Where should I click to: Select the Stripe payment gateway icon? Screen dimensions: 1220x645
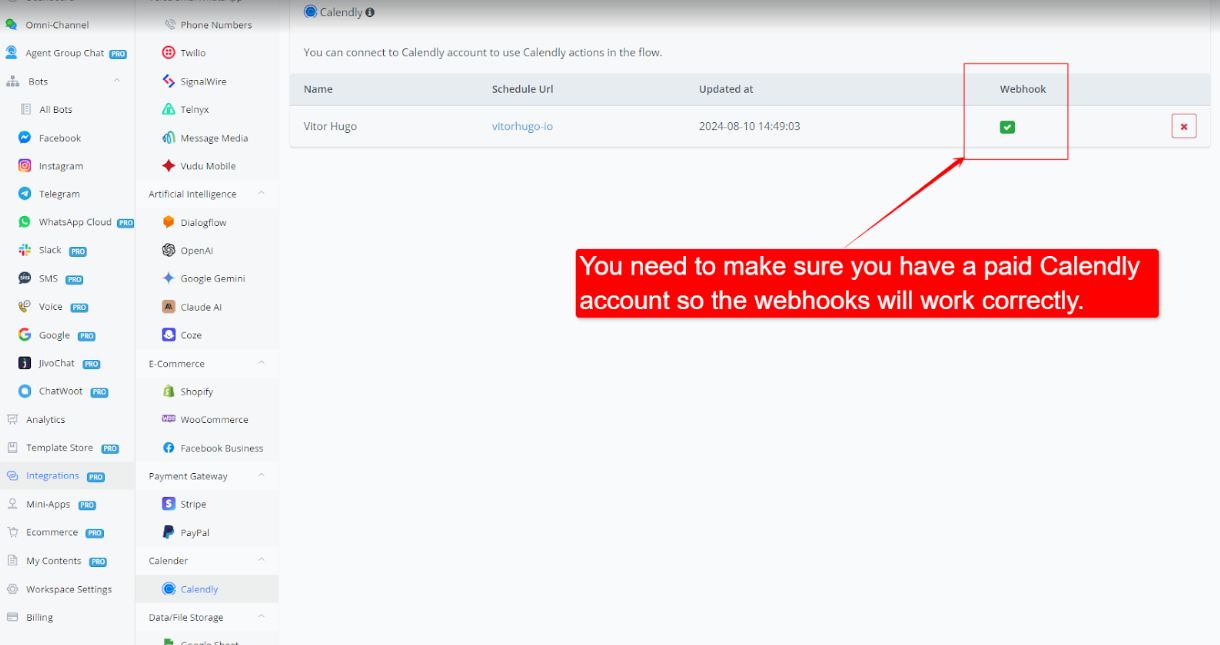(x=169, y=504)
